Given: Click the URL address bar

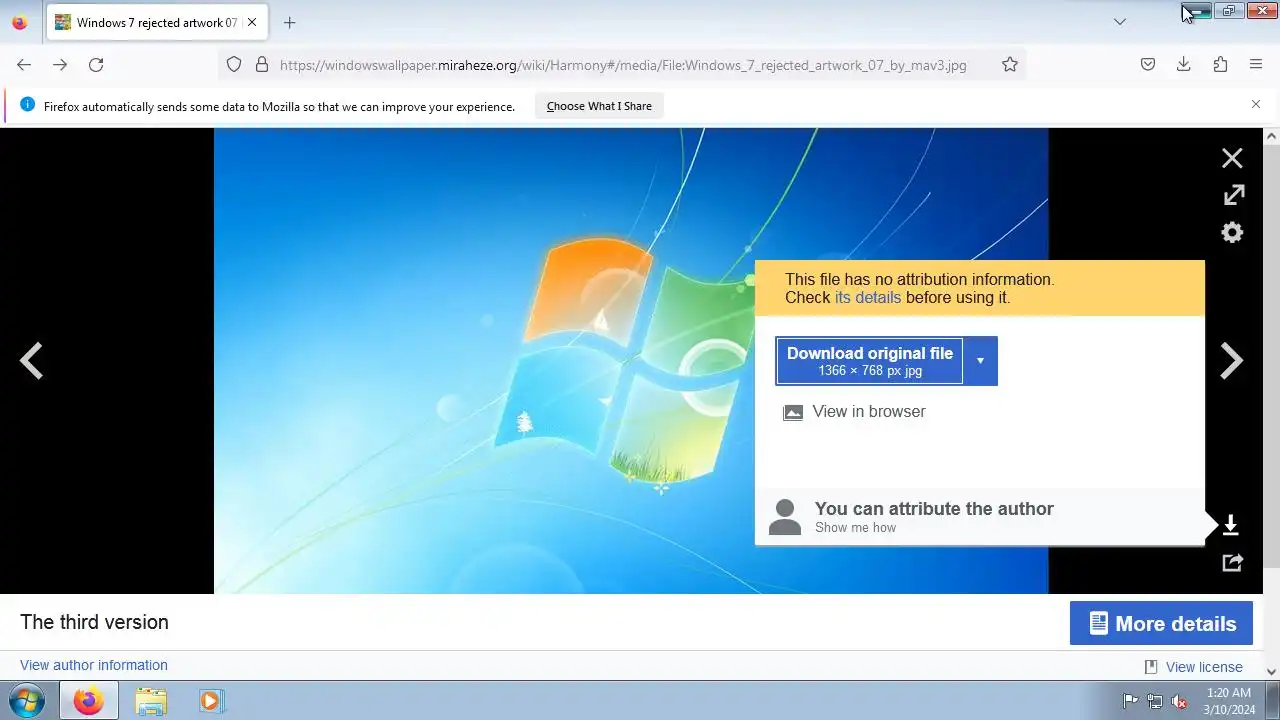Looking at the screenshot, I should click(623, 65).
